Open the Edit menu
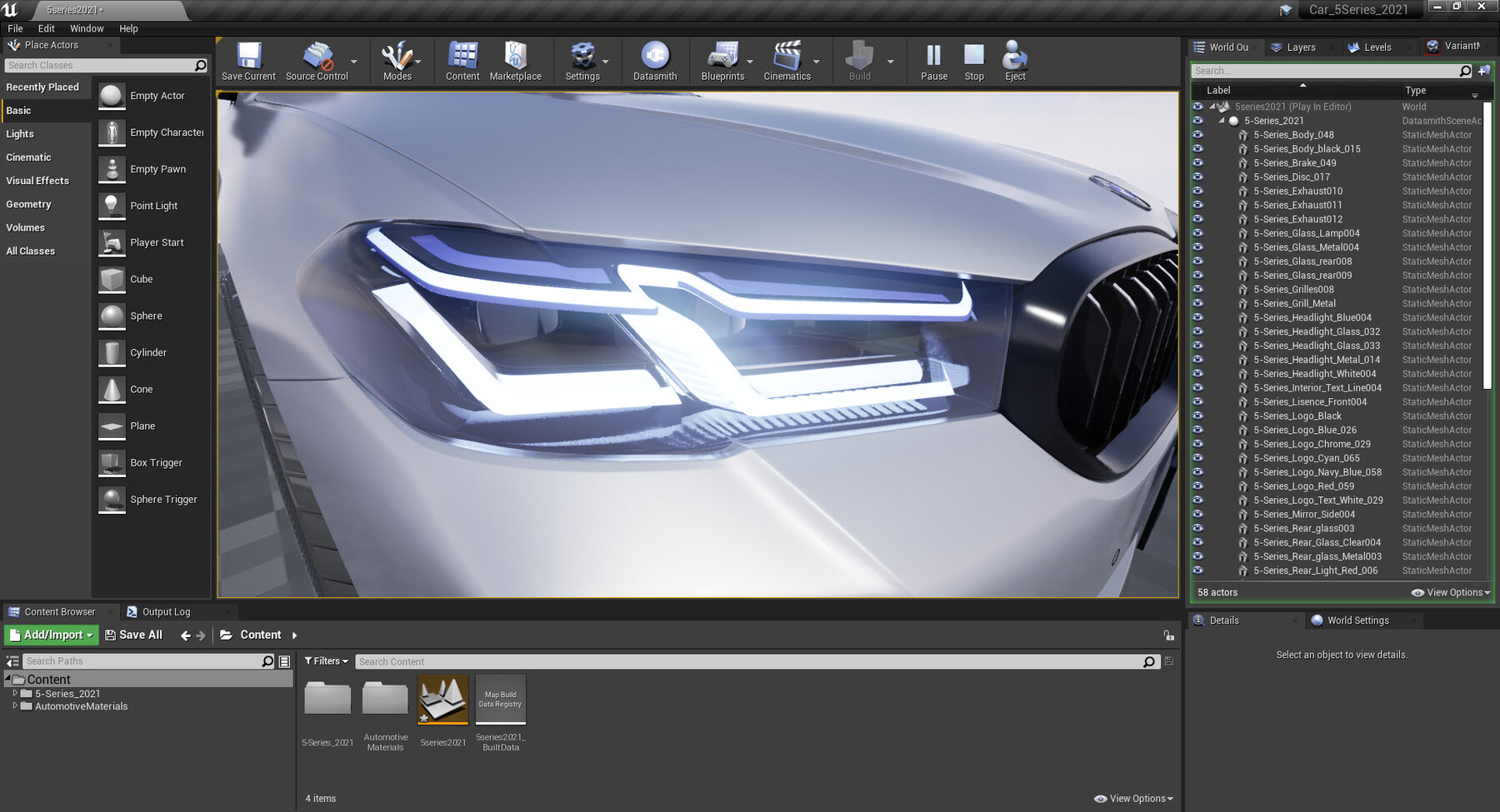 tap(47, 28)
